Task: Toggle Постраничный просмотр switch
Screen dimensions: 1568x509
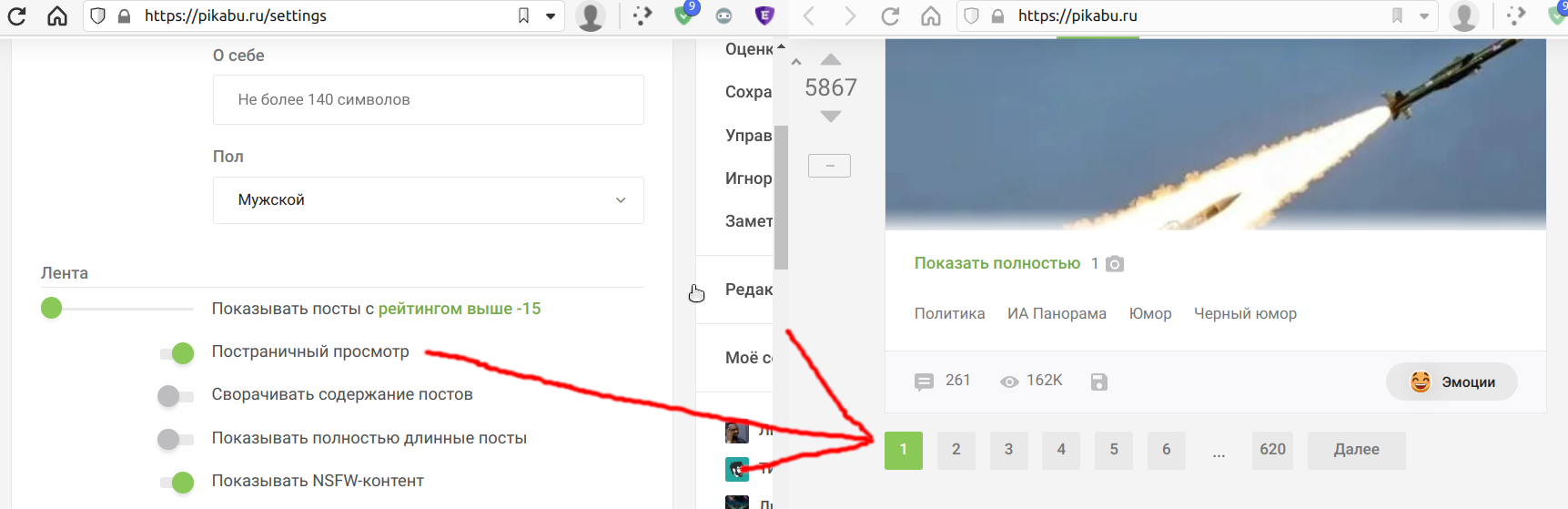Action: coord(177,352)
